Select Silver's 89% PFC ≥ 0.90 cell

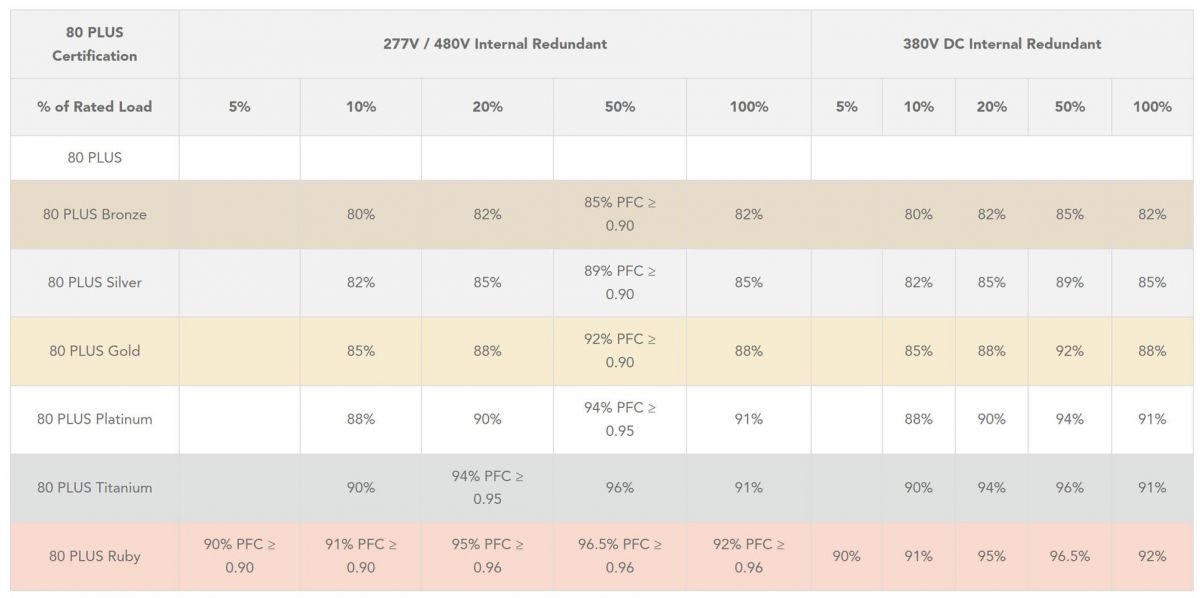pyautogui.click(x=620, y=282)
